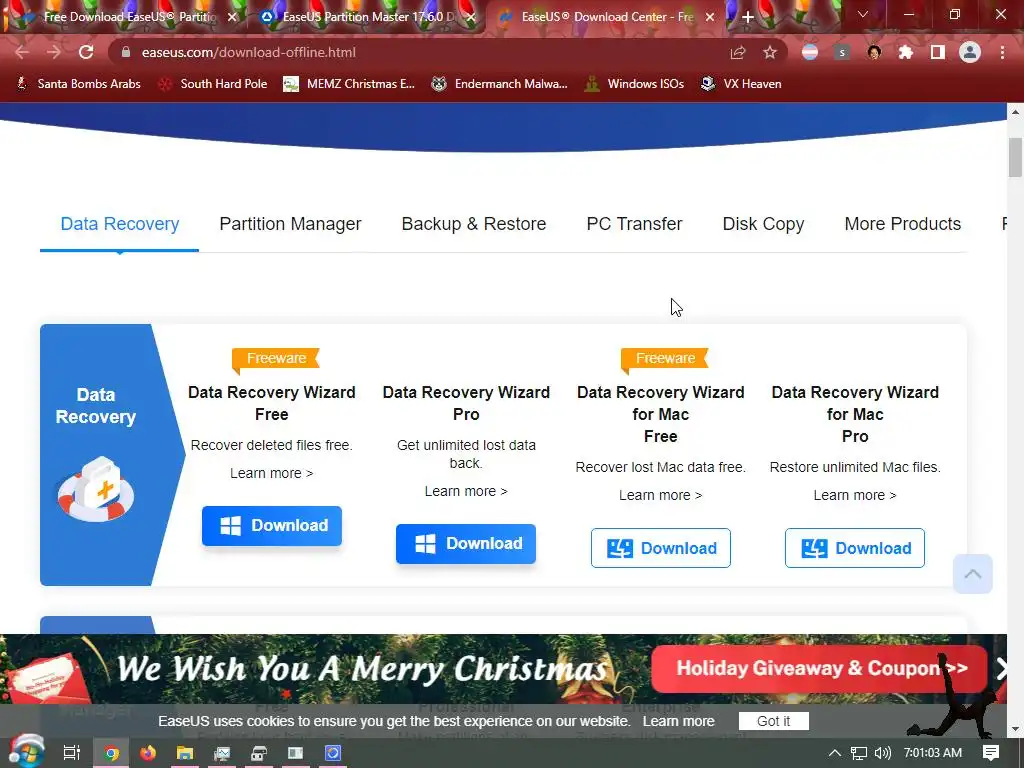Open VX Heaven bookmark
Image resolution: width=1024 pixels, height=768 pixels.
[x=741, y=84]
